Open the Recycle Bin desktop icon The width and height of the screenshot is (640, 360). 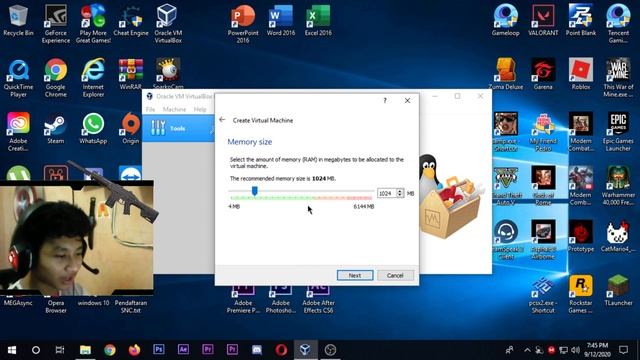(x=18, y=20)
